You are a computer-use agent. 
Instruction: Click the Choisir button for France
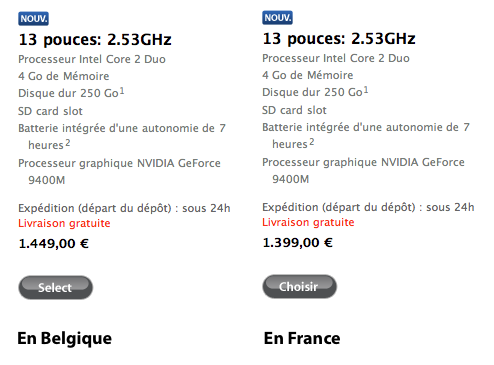(x=299, y=286)
